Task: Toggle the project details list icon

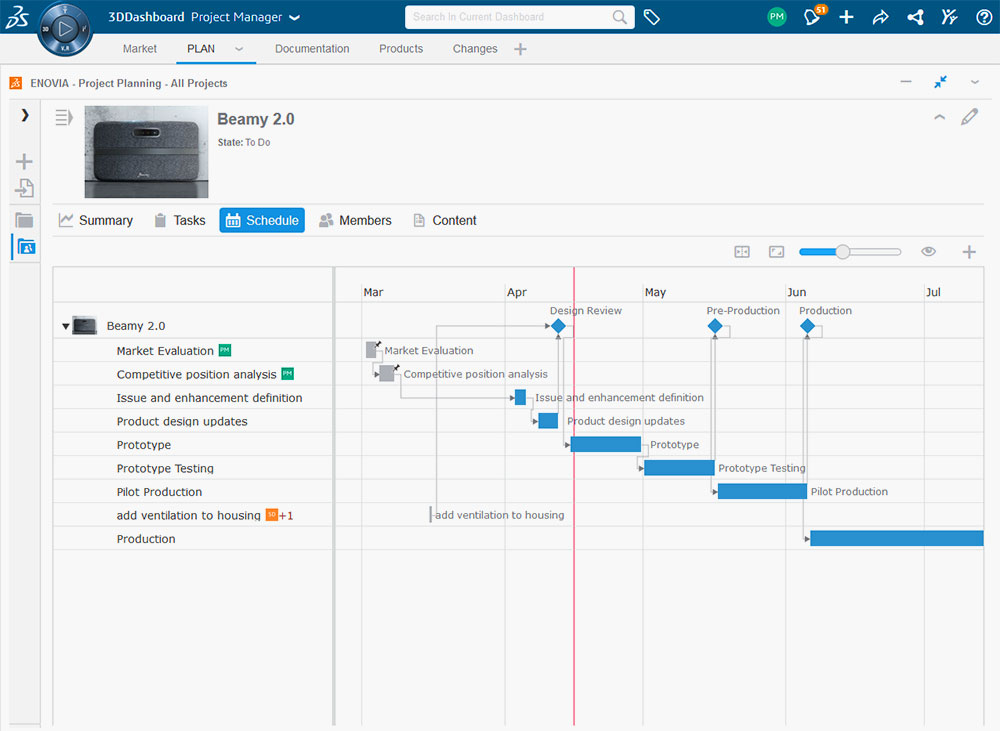Action: click(64, 118)
